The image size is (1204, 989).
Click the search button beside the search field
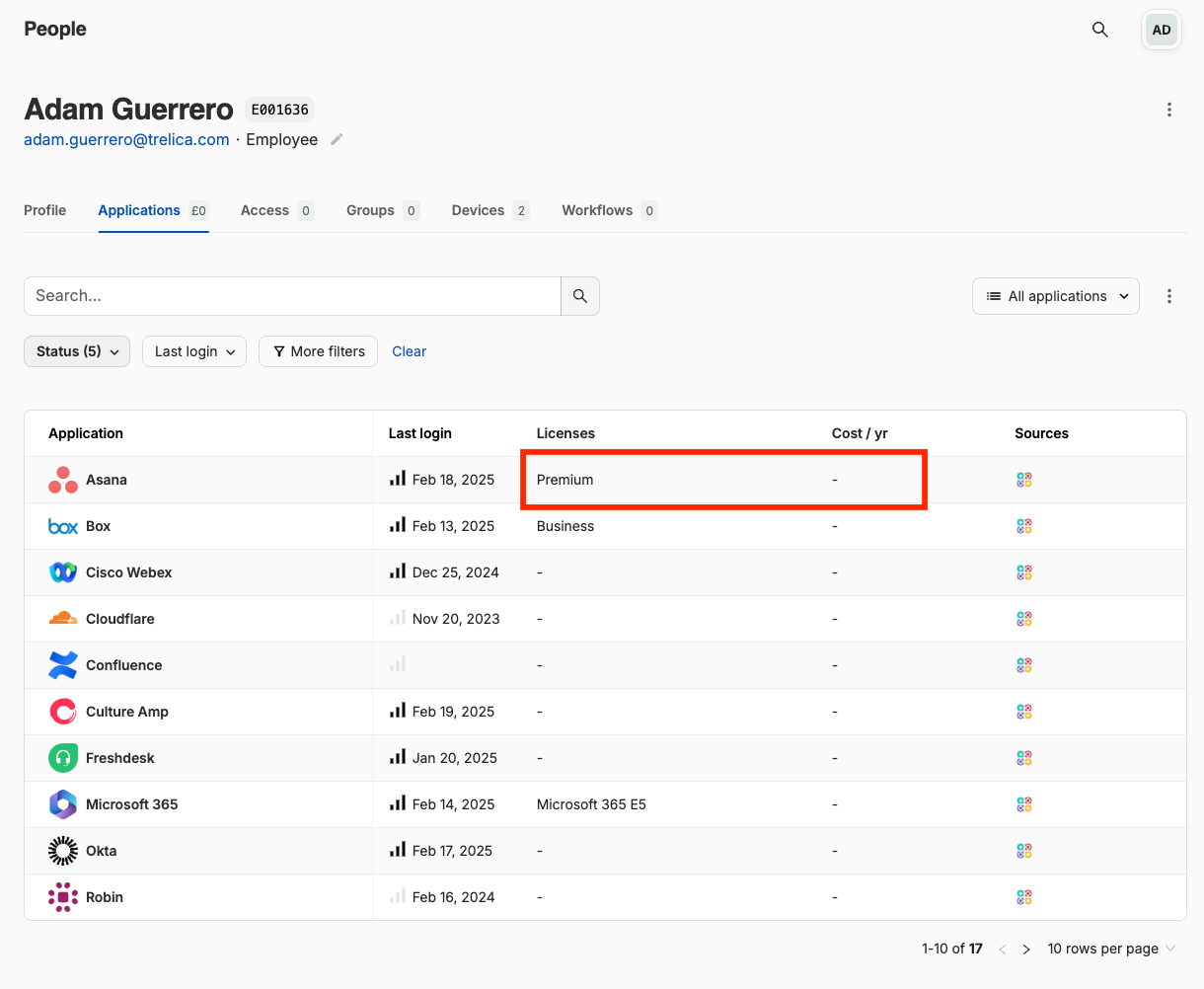[x=580, y=296]
